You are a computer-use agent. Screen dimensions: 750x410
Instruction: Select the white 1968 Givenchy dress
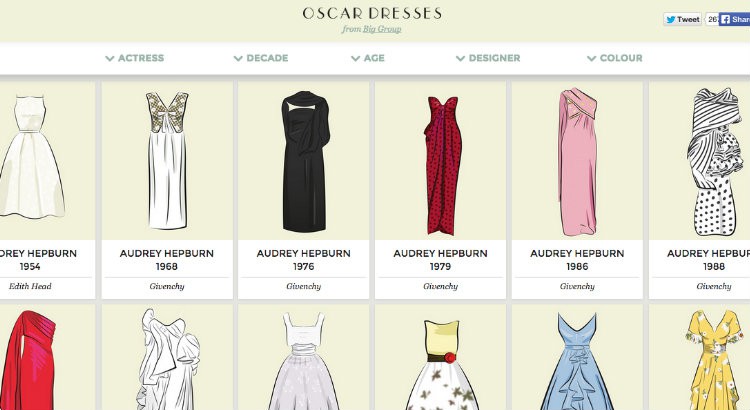(167, 160)
